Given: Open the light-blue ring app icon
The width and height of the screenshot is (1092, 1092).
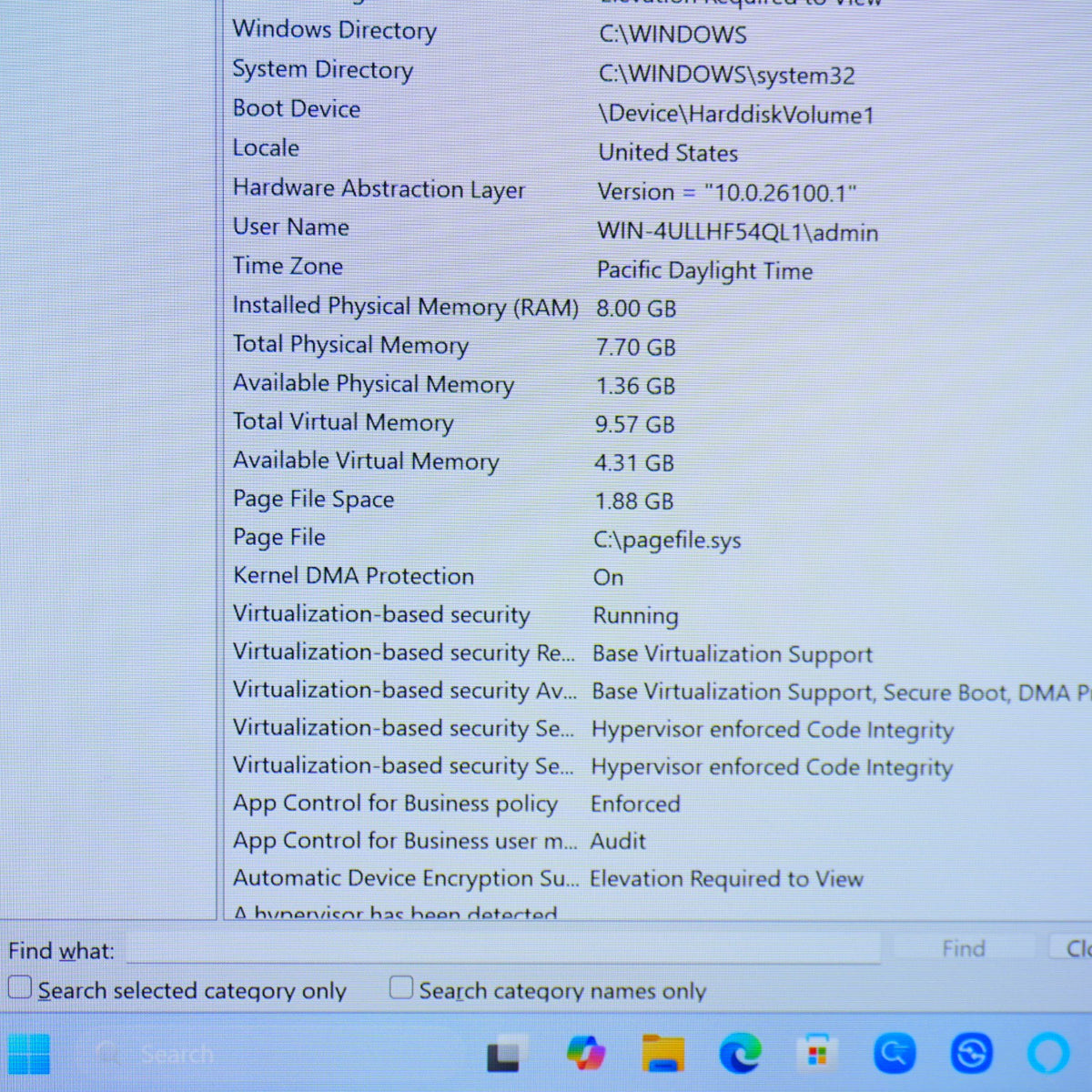Looking at the screenshot, I should [1048, 1054].
